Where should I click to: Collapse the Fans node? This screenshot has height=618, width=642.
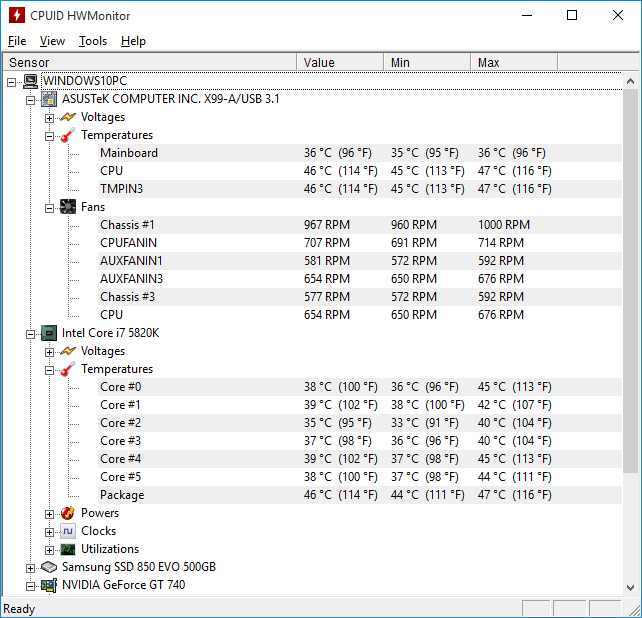coord(49,208)
